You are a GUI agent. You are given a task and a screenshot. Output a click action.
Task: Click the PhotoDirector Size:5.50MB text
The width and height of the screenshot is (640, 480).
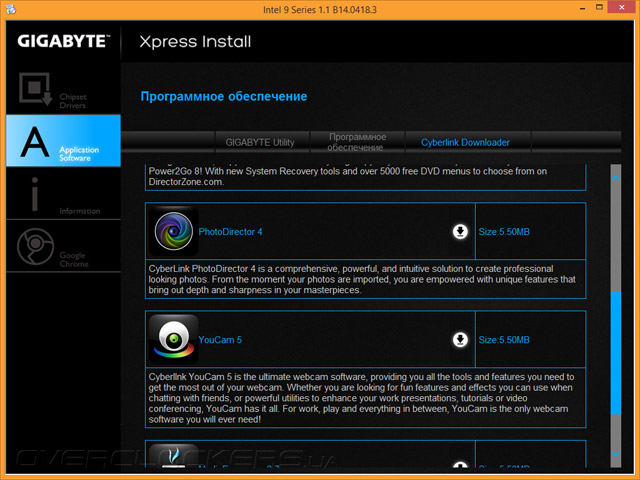tap(504, 232)
